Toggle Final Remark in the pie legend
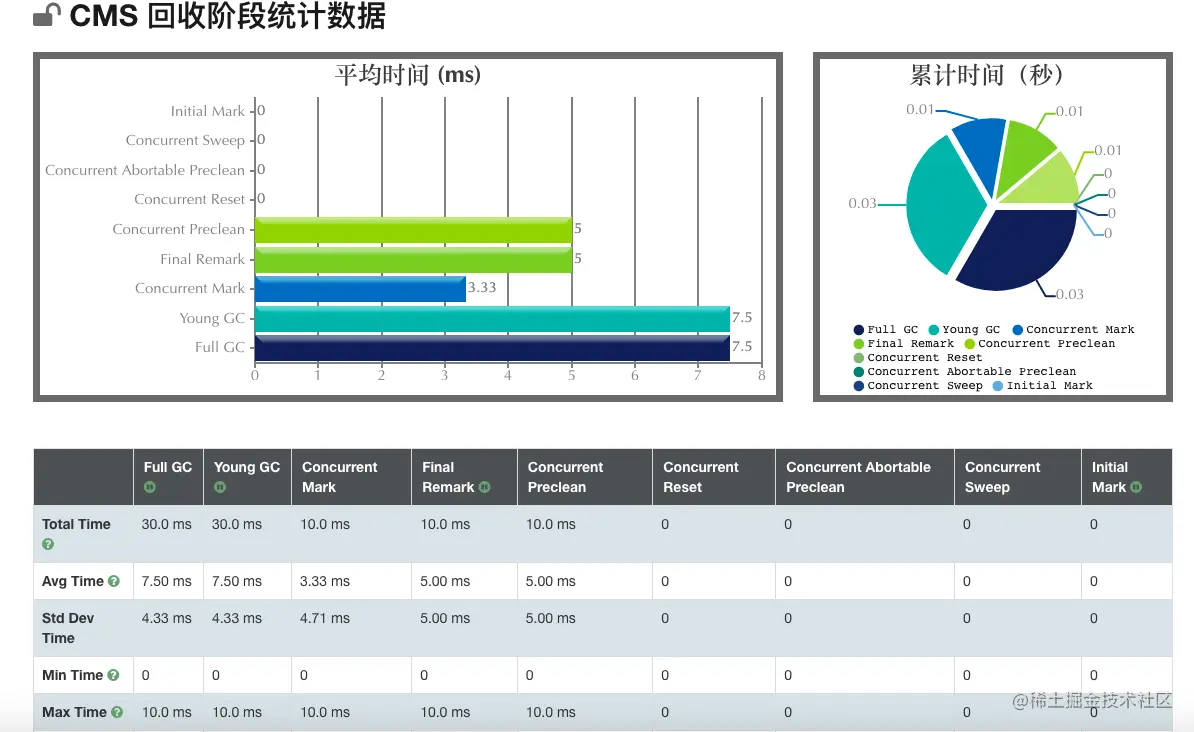 point(903,344)
